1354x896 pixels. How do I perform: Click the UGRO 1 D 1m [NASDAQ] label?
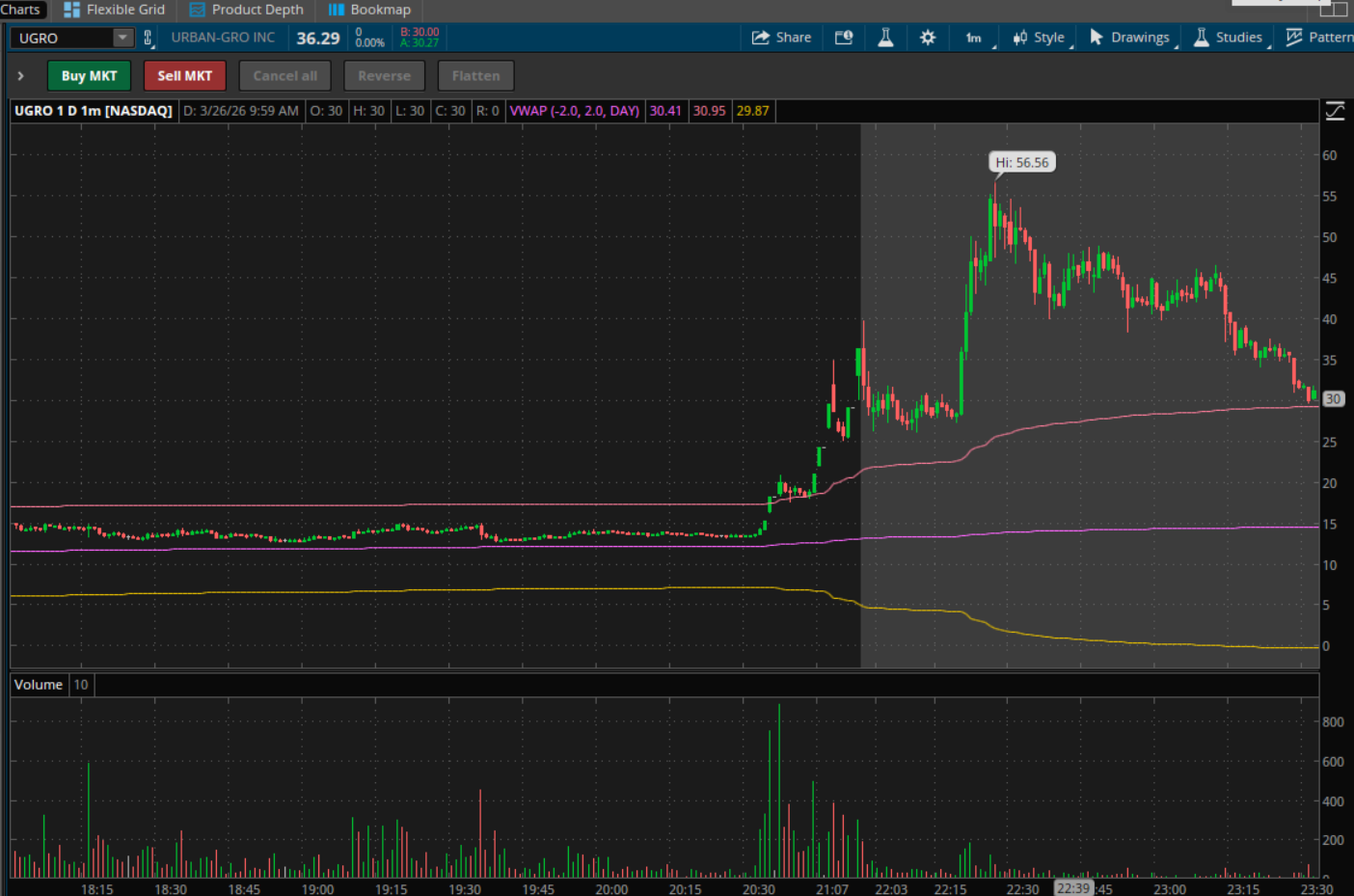pos(94,111)
